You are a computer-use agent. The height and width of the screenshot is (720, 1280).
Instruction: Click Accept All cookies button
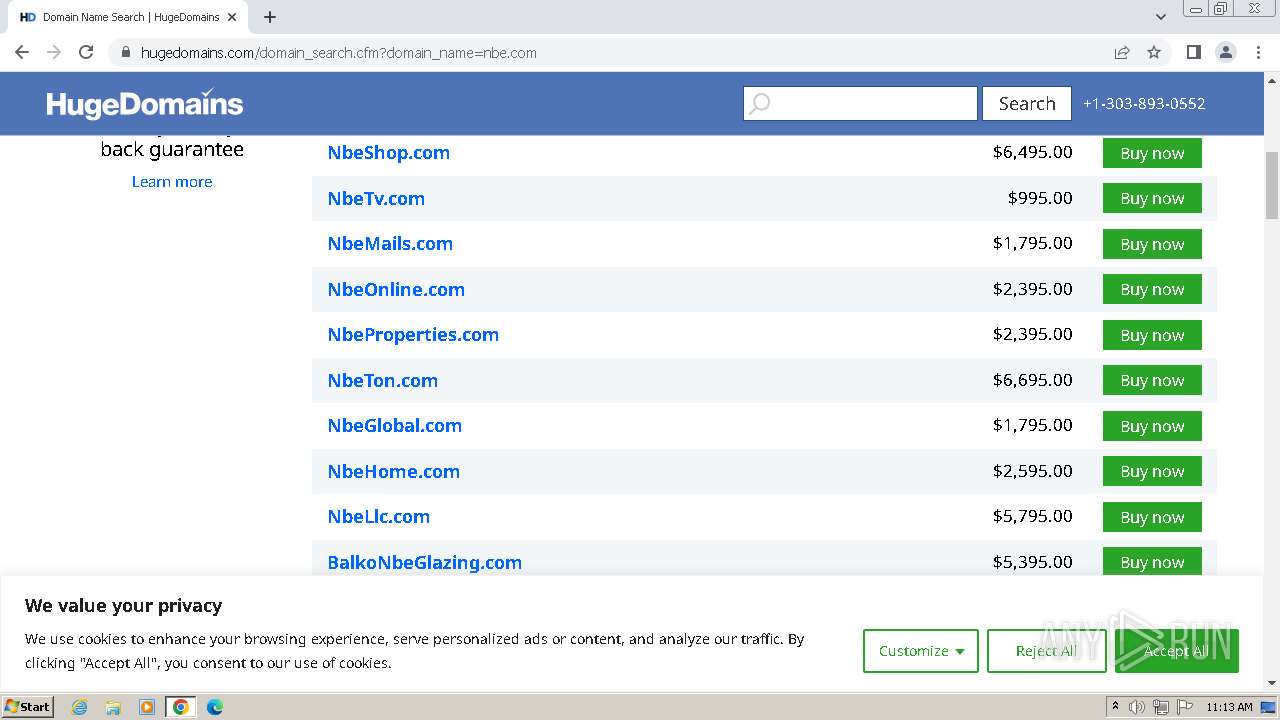coord(1176,651)
